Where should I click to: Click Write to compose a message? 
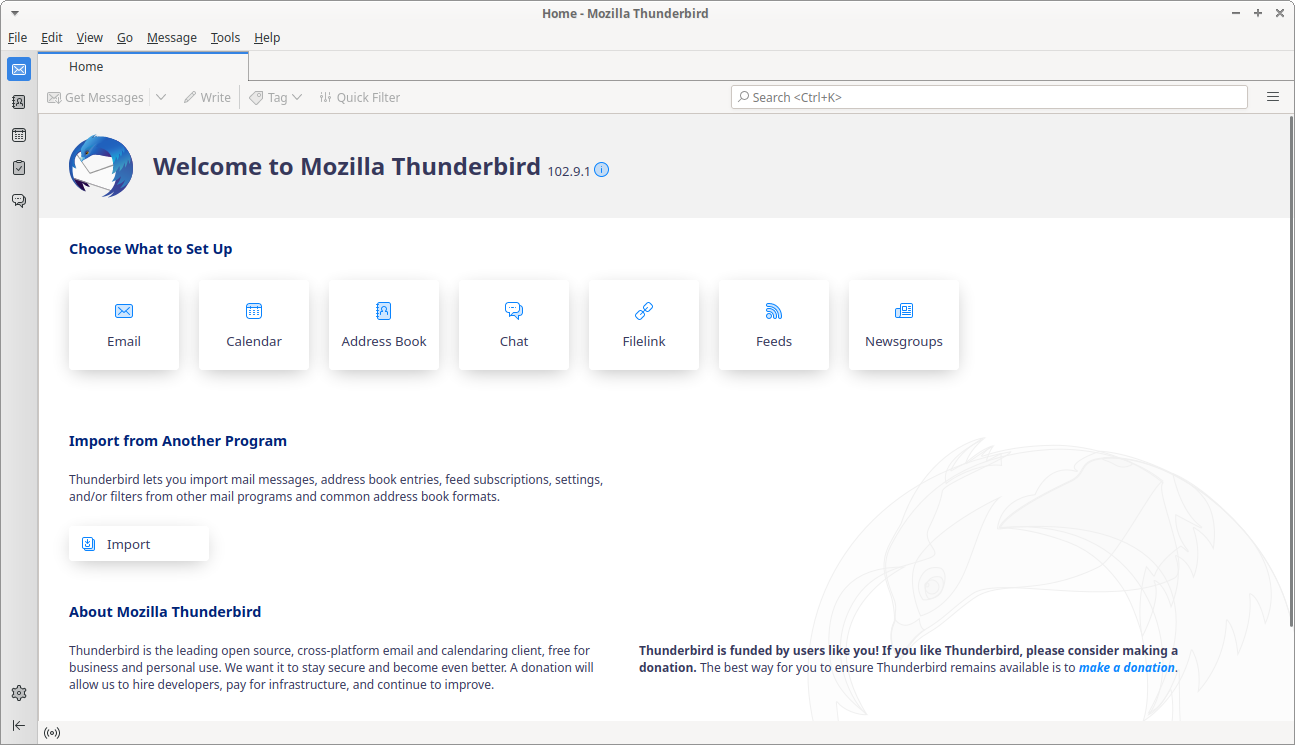[x=207, y=97]
